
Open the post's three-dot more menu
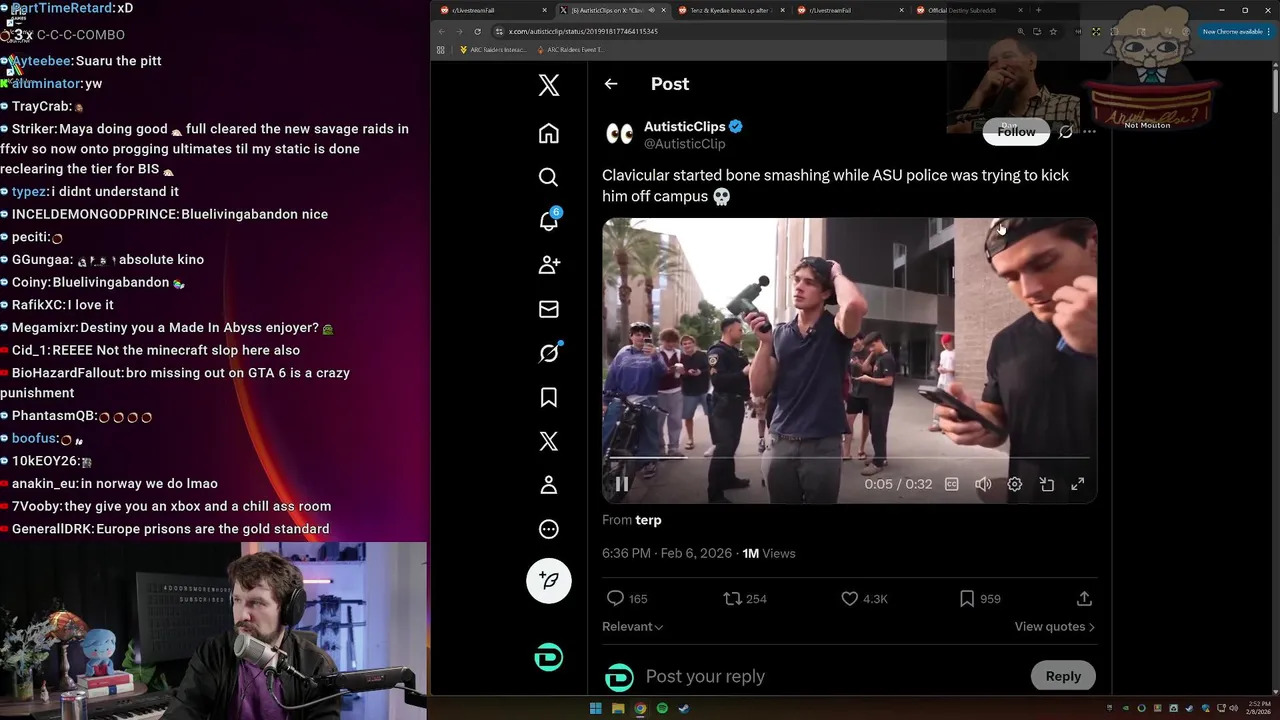point(1089,132)
